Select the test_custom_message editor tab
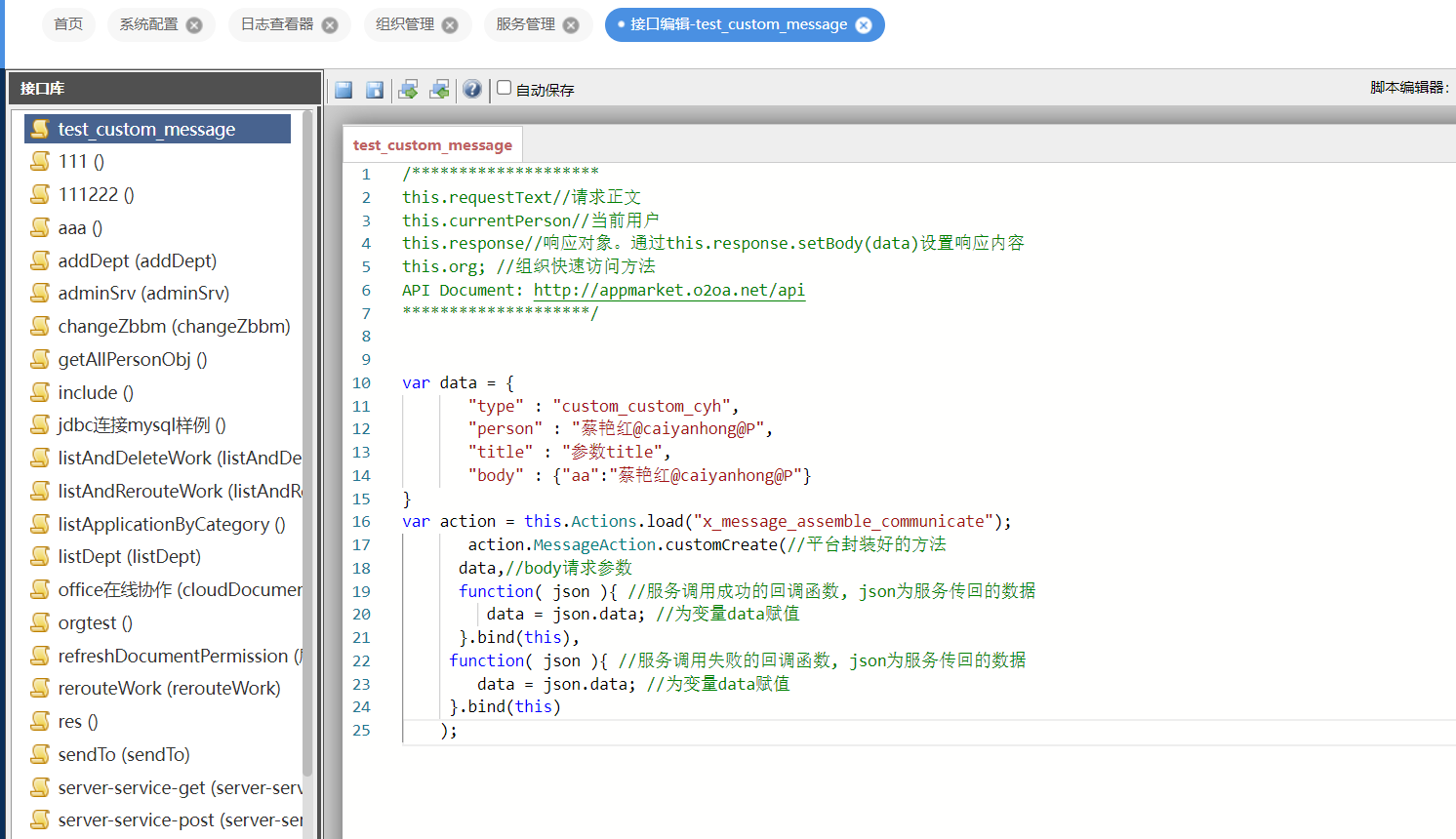The image size is (1456, 839). coord(432,145)
